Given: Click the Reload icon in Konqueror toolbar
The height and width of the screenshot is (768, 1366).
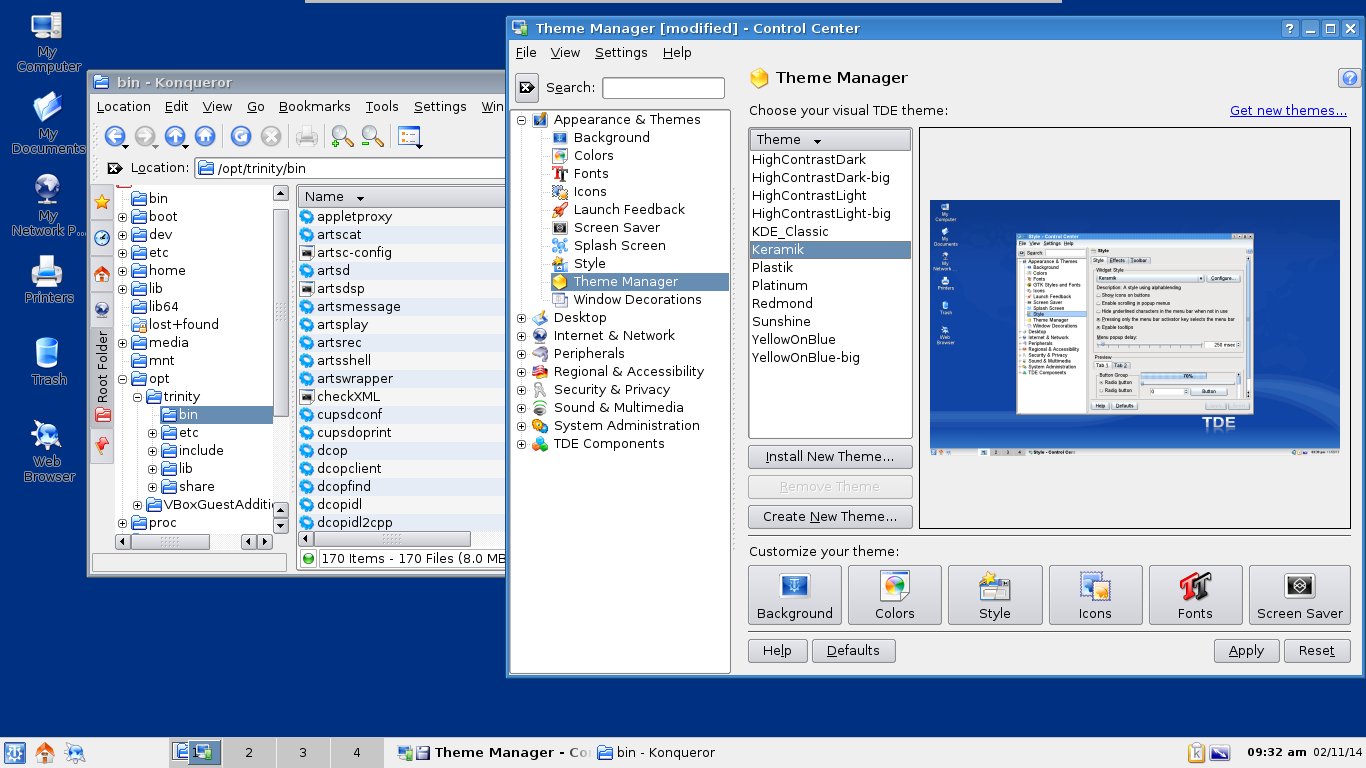Looking at the screenshot, I should 240,136.
